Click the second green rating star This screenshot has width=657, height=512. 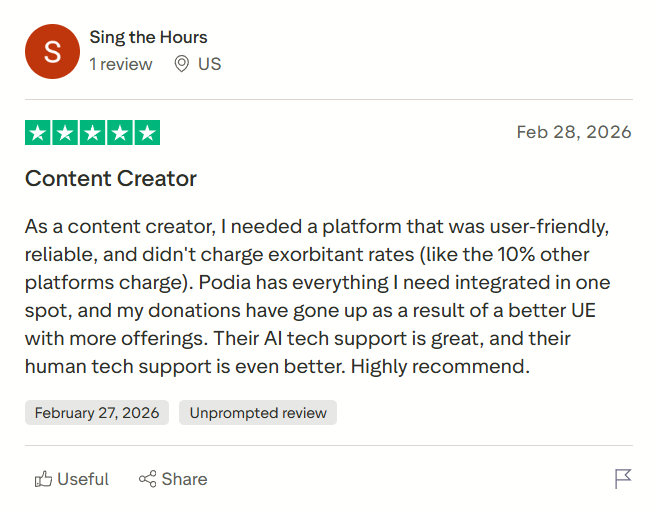click(x=65, y=133)
